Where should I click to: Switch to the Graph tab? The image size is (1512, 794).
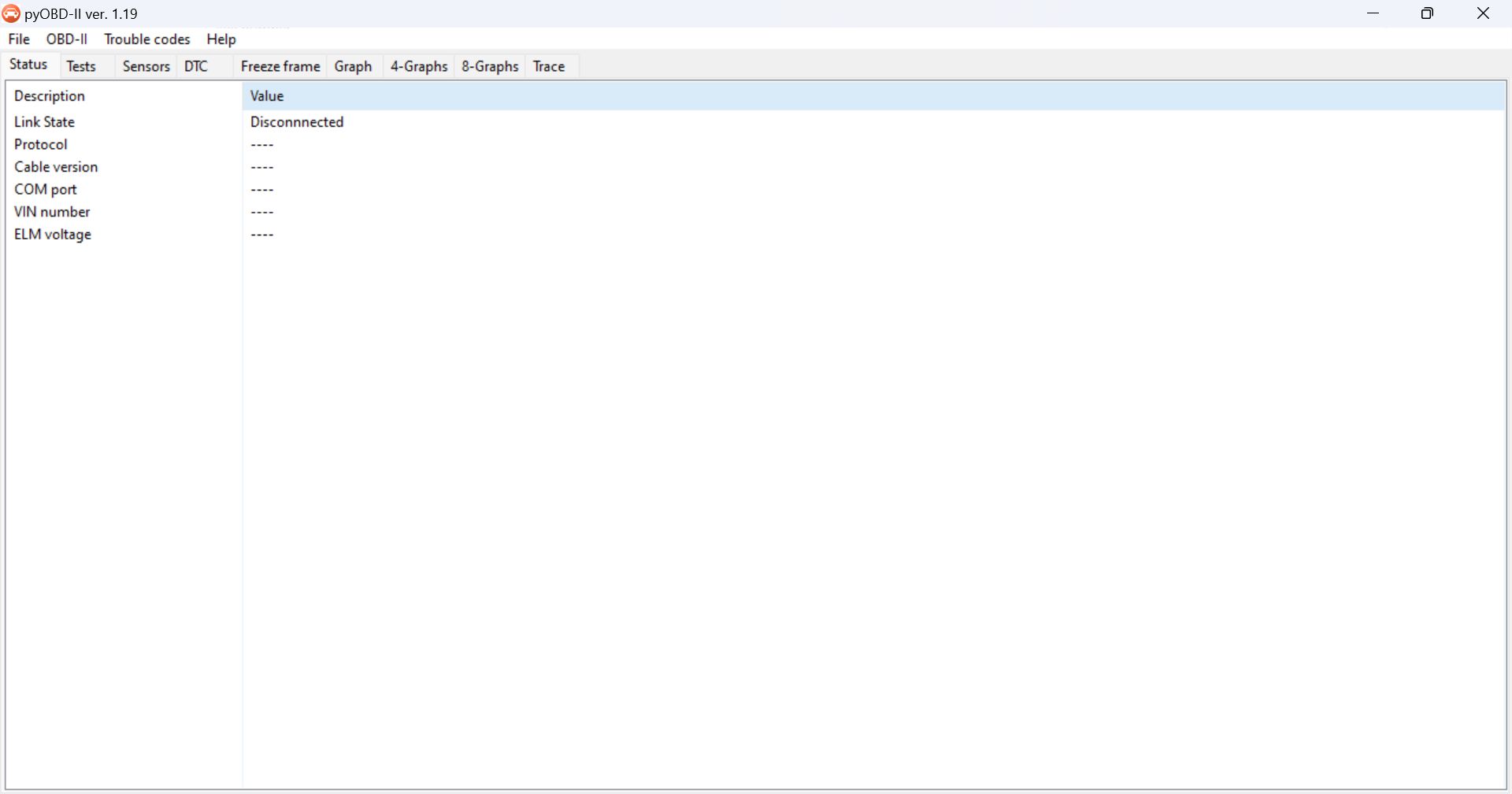(x=353, y=66)
